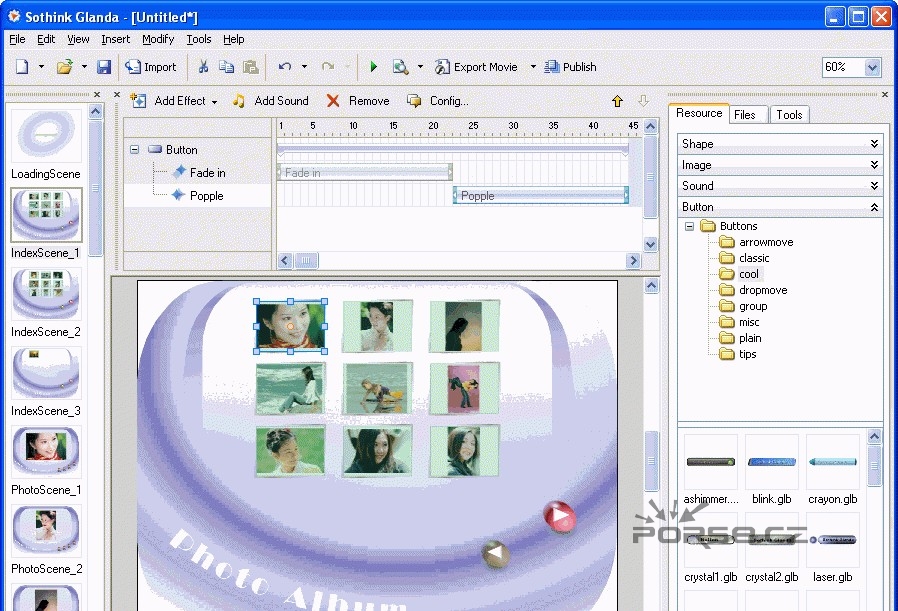
Task: Click the Undo arrow icon
Action: click(285, 67)
